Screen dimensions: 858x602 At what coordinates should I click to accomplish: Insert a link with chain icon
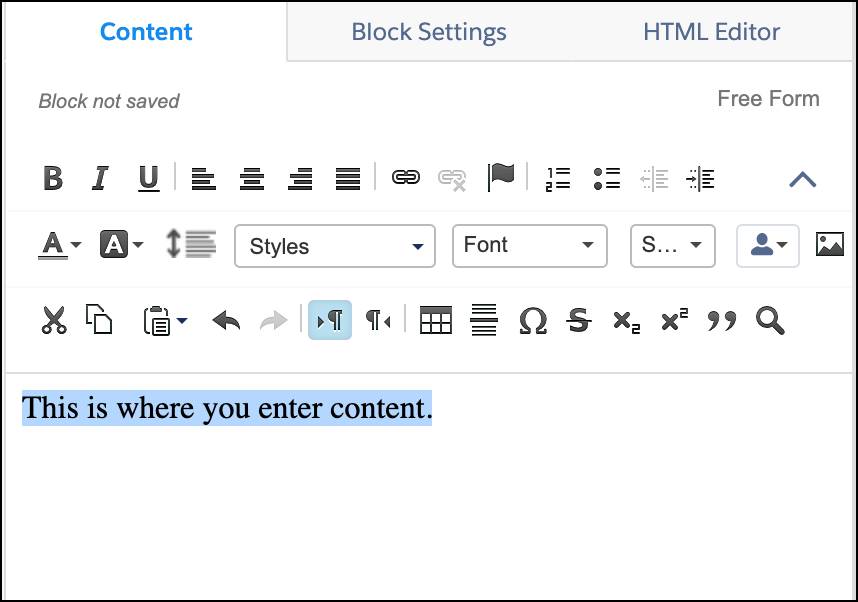[405, 177]
